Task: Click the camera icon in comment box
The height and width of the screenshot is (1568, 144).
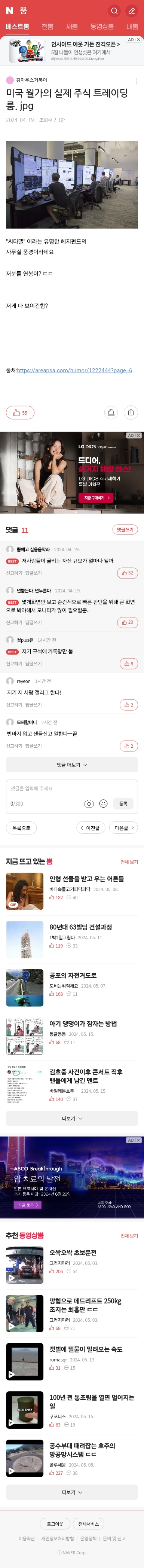Action: pyautogui.click(x=89, y=803)
